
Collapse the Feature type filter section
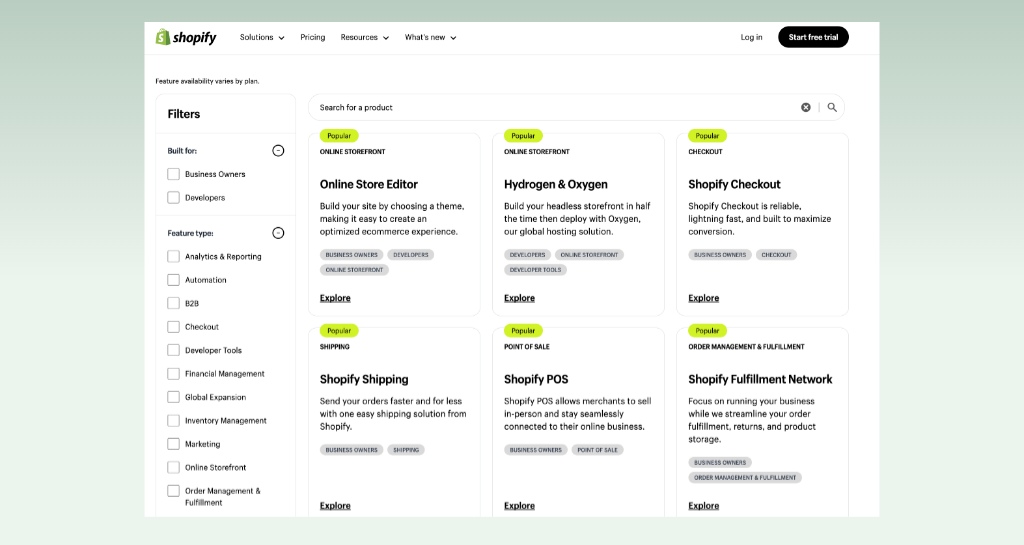(278, 233)
